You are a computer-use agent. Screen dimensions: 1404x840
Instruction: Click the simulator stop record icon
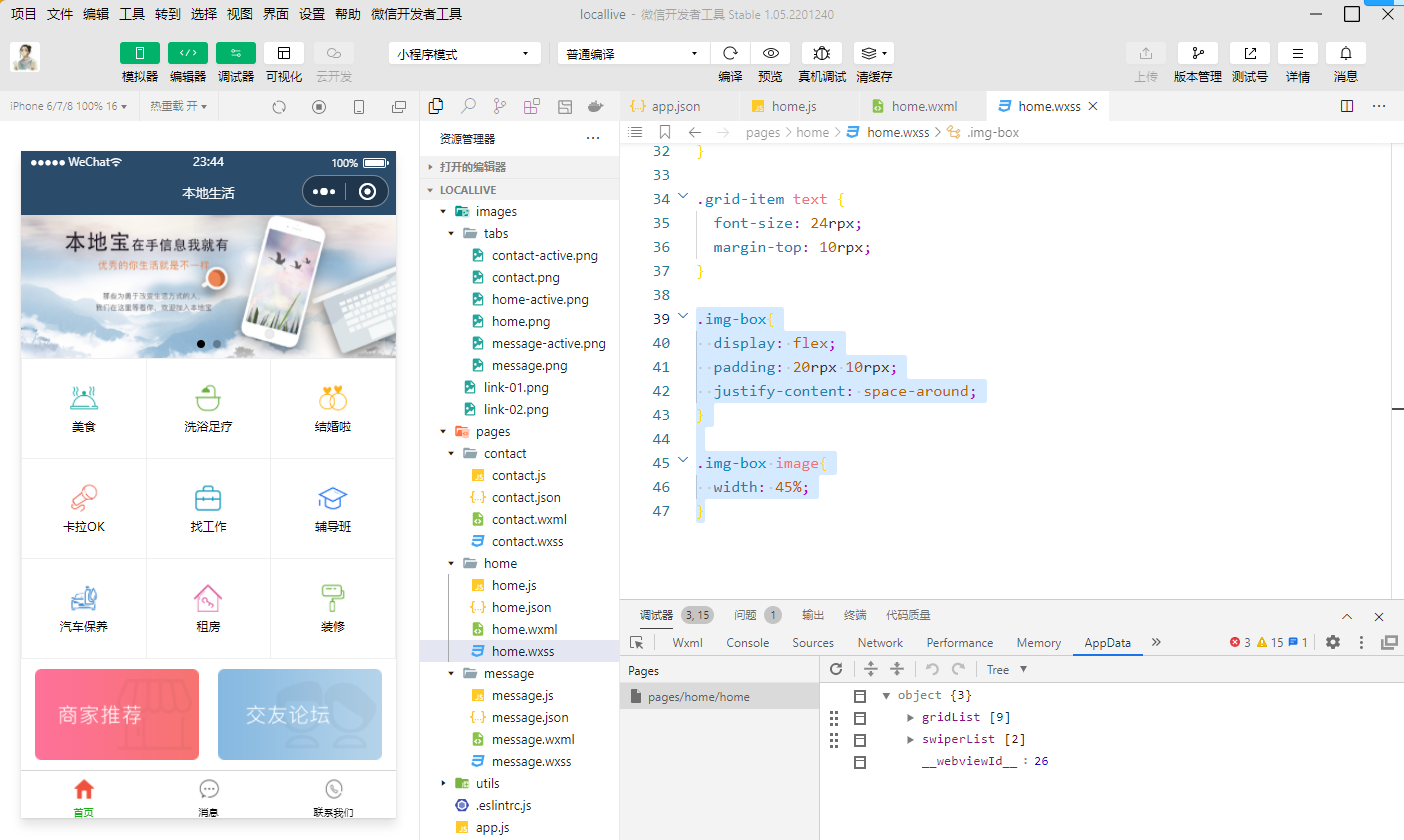(x=319, y=106)
